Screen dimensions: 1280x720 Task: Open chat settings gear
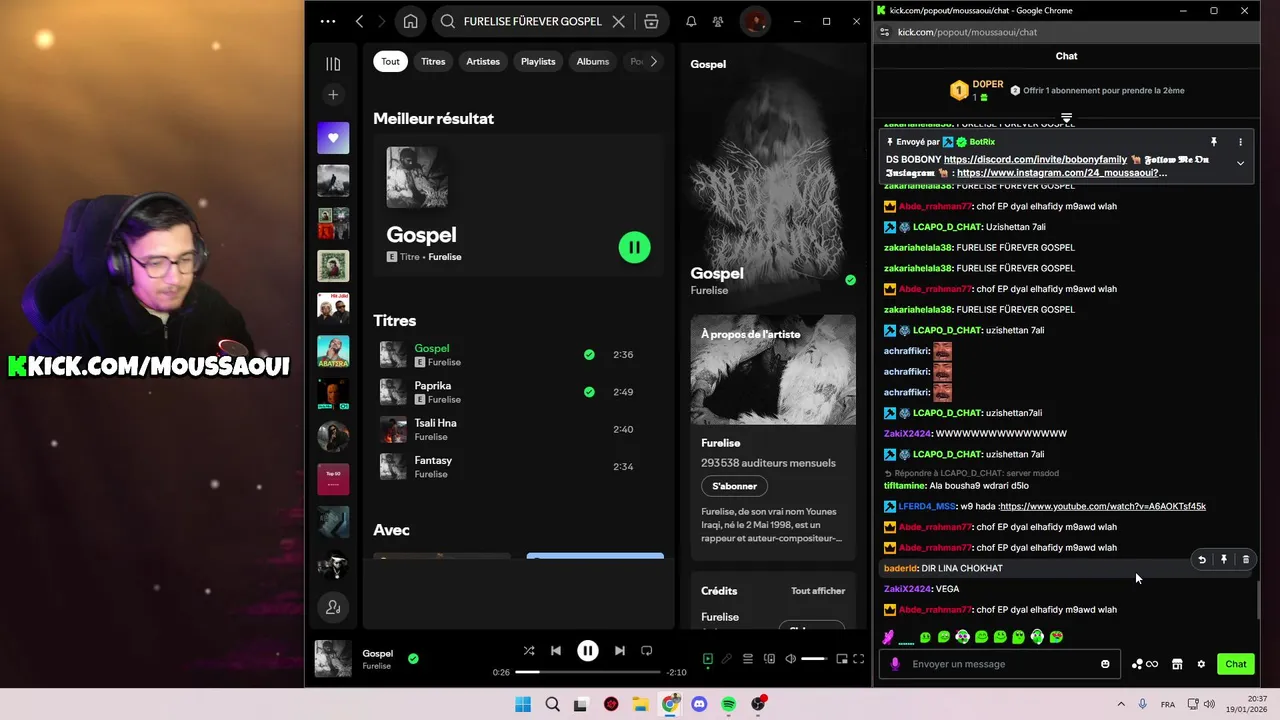pyautogui.click(x=1201, y=664)
